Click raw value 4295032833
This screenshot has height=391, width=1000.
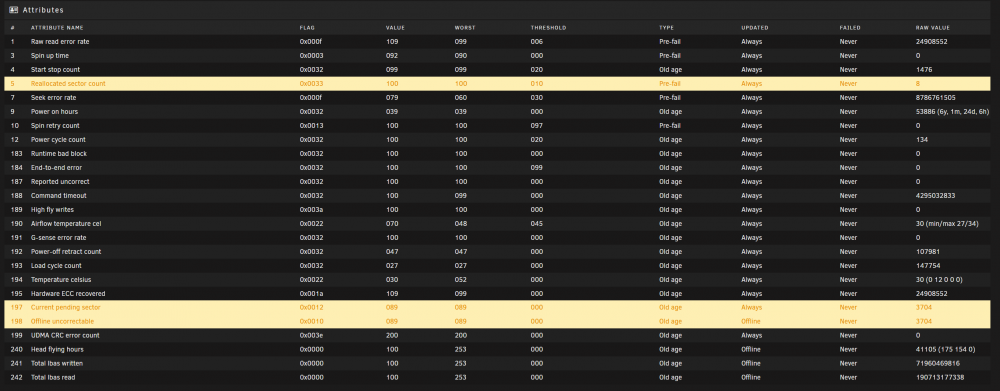(x=936, y=196)
